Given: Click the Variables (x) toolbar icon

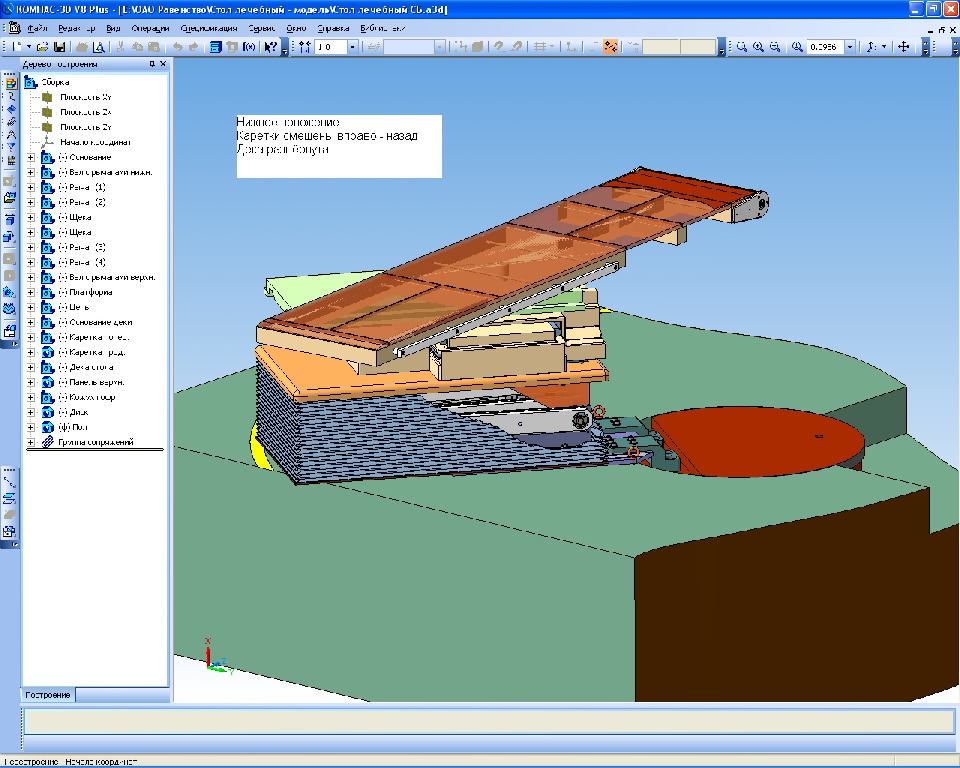Looking at the screenshot, I should coord(247,47).
